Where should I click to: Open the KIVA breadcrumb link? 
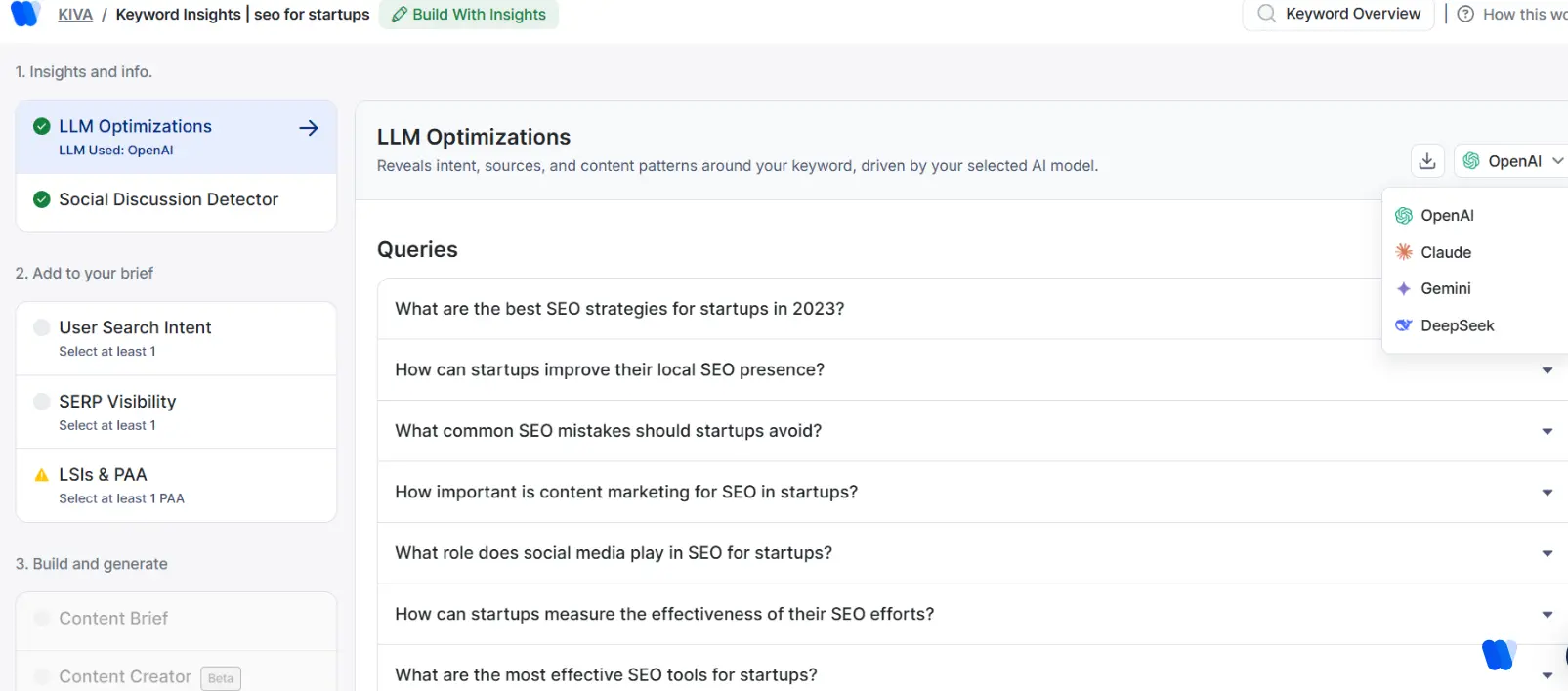[75, 15]
